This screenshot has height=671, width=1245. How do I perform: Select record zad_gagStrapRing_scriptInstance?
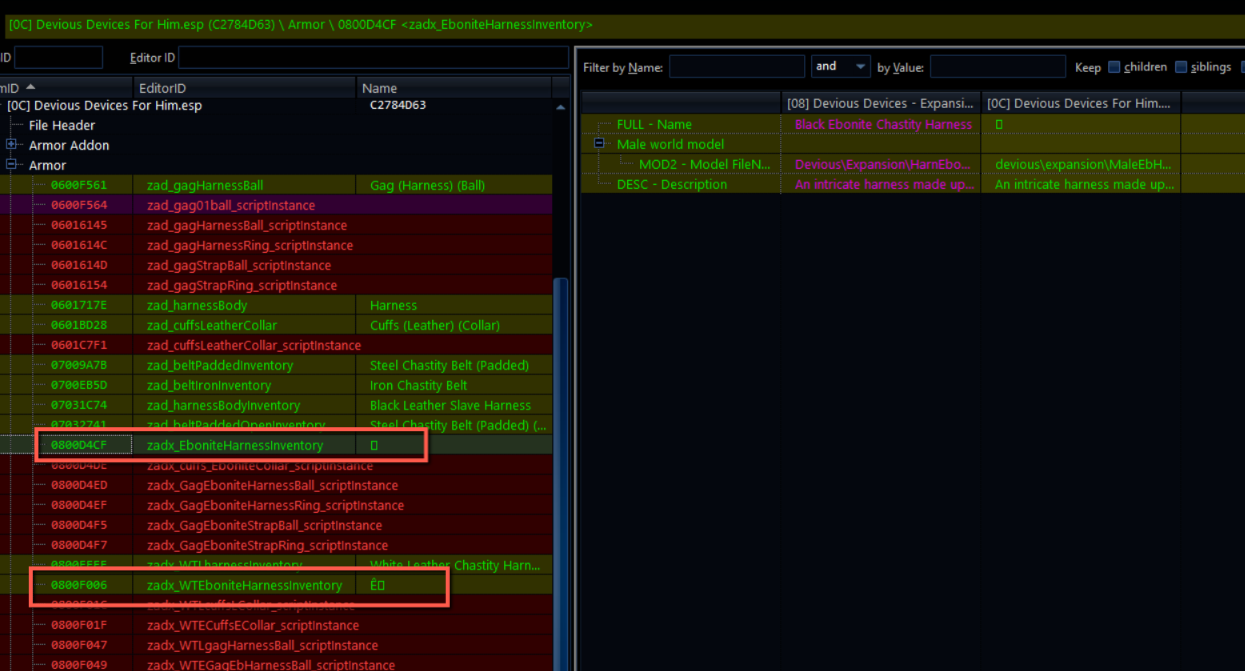coord(276,285)
